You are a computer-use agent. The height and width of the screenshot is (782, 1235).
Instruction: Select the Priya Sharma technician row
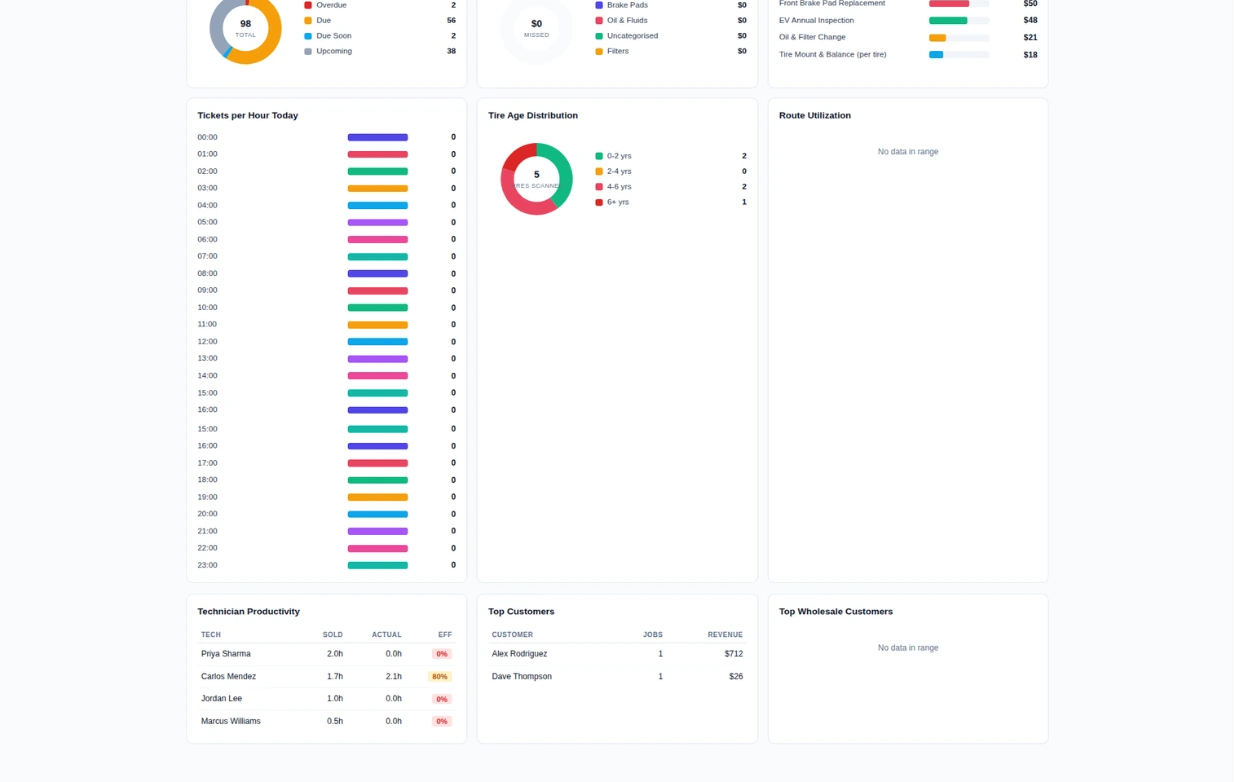[x=326, y=654]
